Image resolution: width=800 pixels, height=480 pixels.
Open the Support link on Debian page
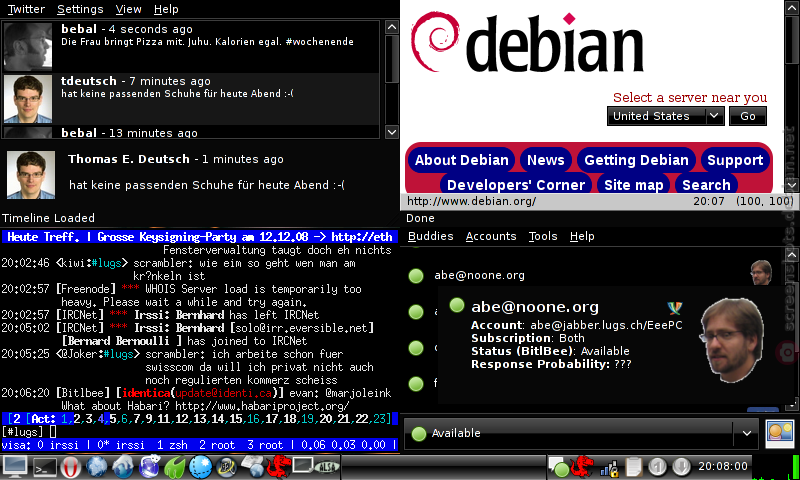pos(735,160)
